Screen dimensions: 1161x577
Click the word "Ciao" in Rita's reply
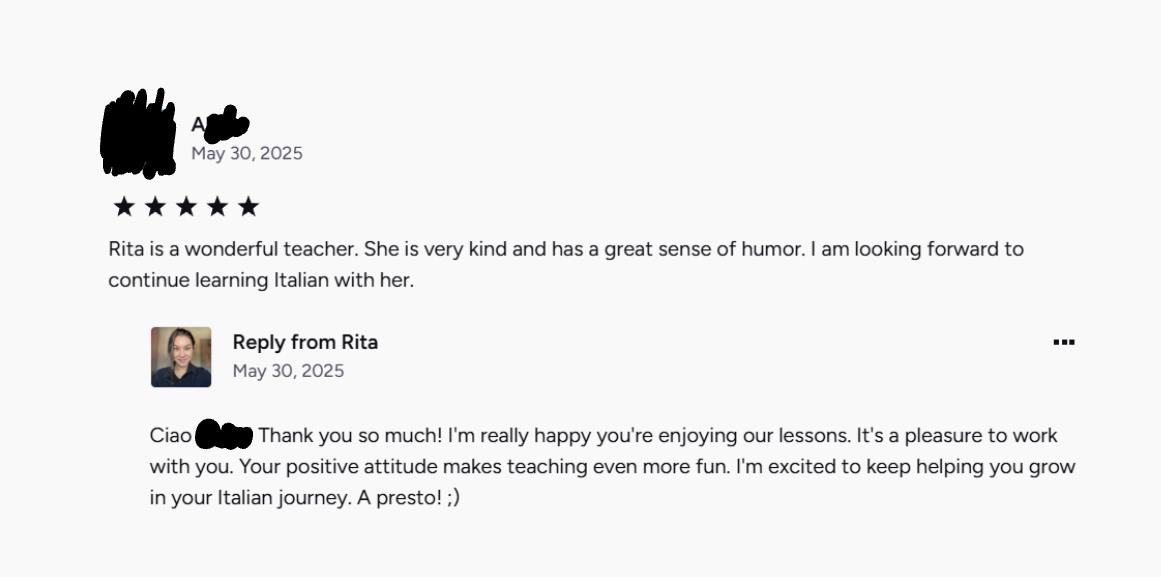pos(170,436)
